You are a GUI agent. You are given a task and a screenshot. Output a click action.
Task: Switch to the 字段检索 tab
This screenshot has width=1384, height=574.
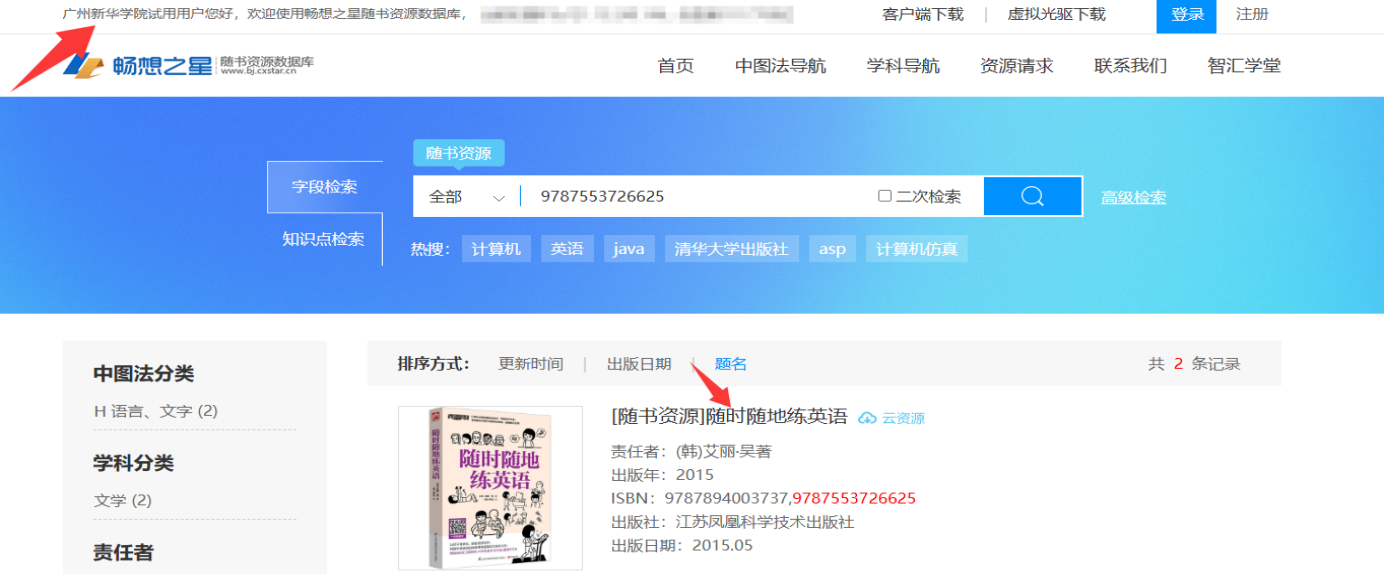[324, 187]
